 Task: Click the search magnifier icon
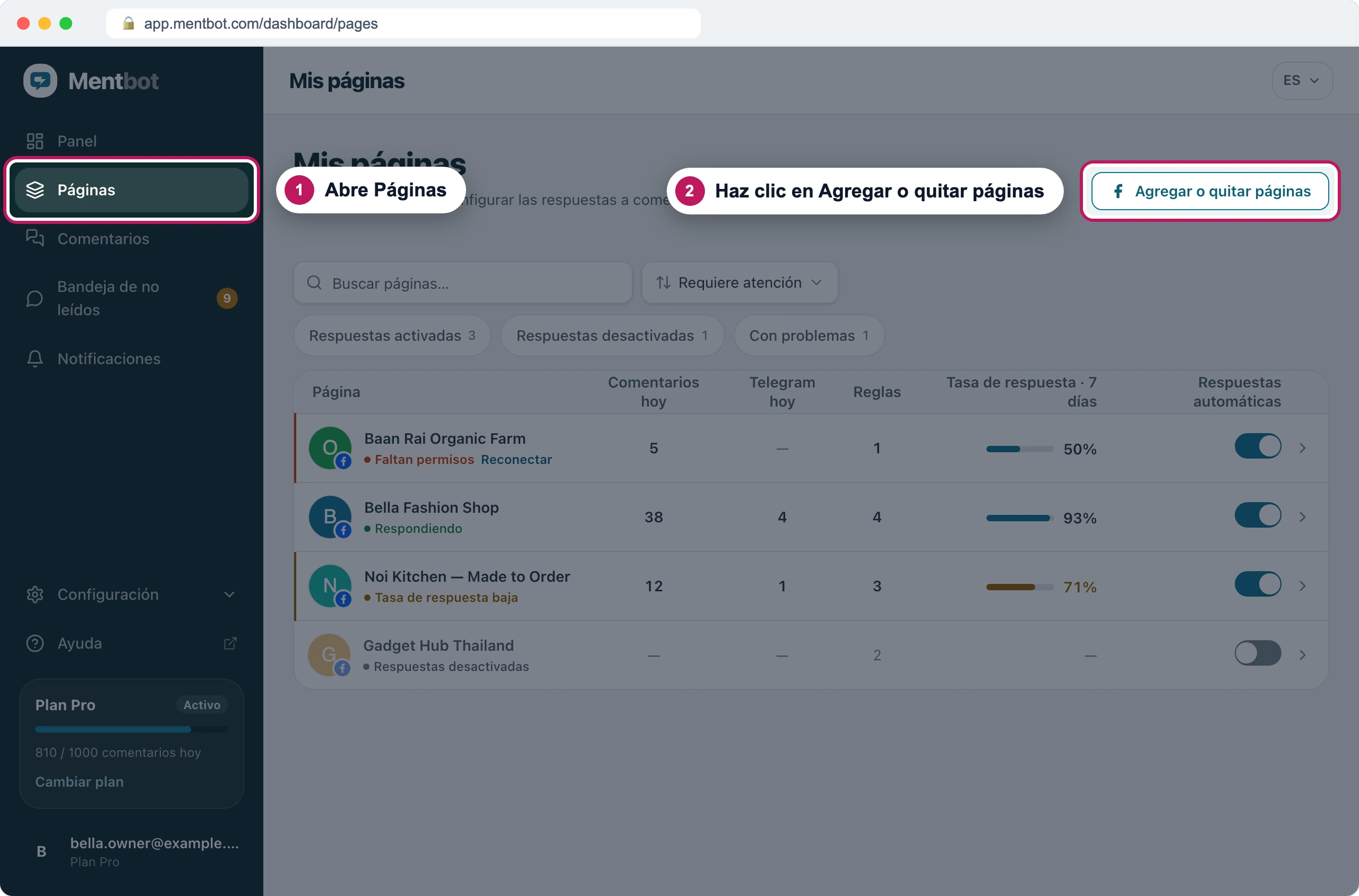[x=314, y=283]
